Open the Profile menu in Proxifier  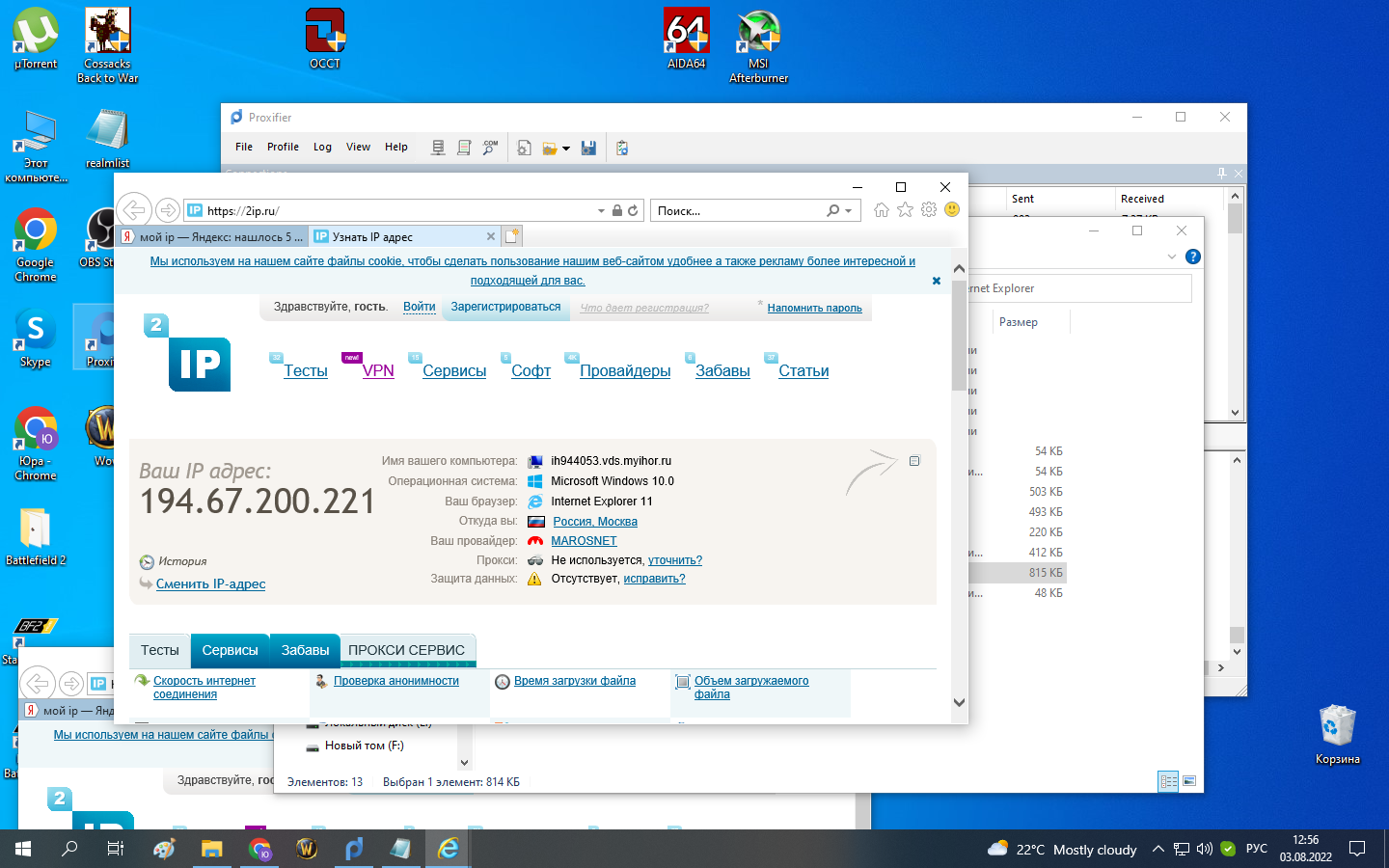pos(283,148)
